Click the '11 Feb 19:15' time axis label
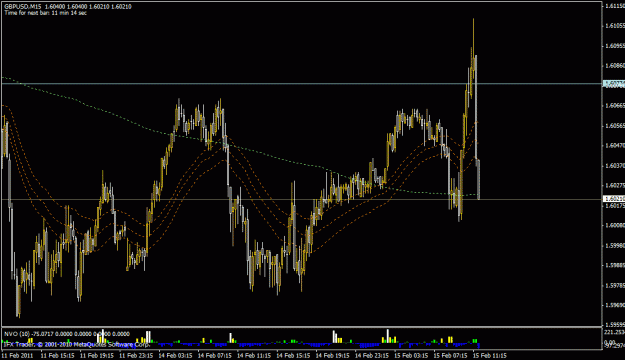Image resolution: width=625 pixels, height=360 pixels. click(97, 355)
